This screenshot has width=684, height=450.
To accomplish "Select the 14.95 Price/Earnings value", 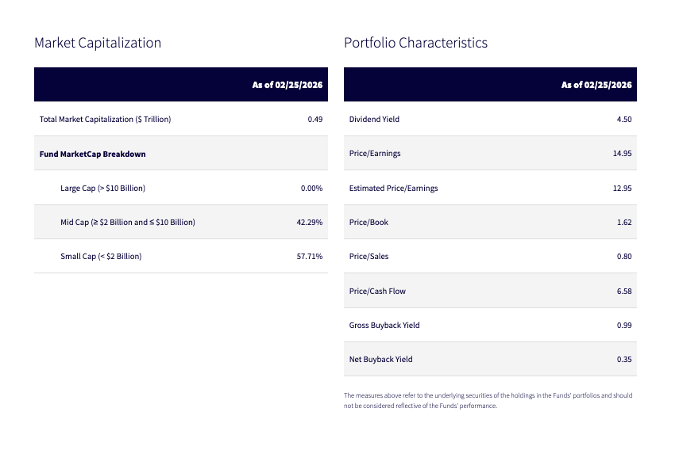I will [622, 154].
